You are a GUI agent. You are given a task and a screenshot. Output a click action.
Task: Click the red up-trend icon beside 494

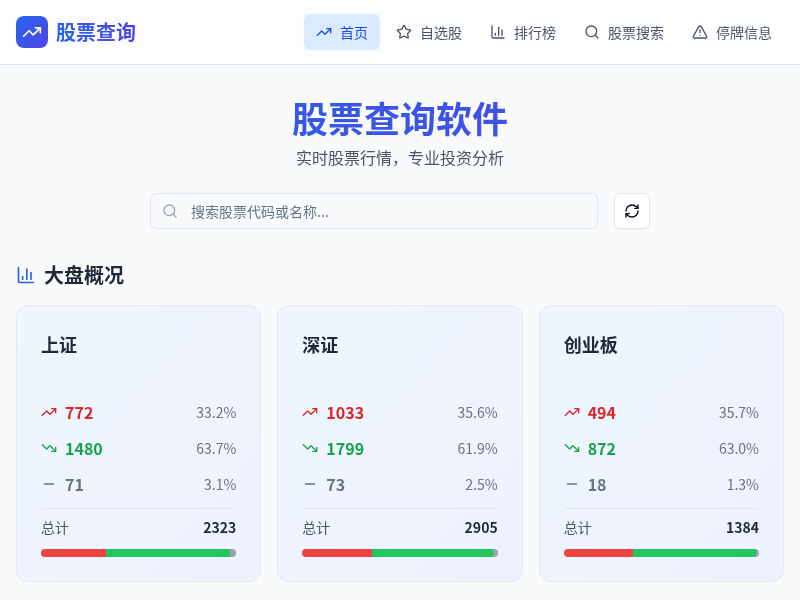[572, 412]
